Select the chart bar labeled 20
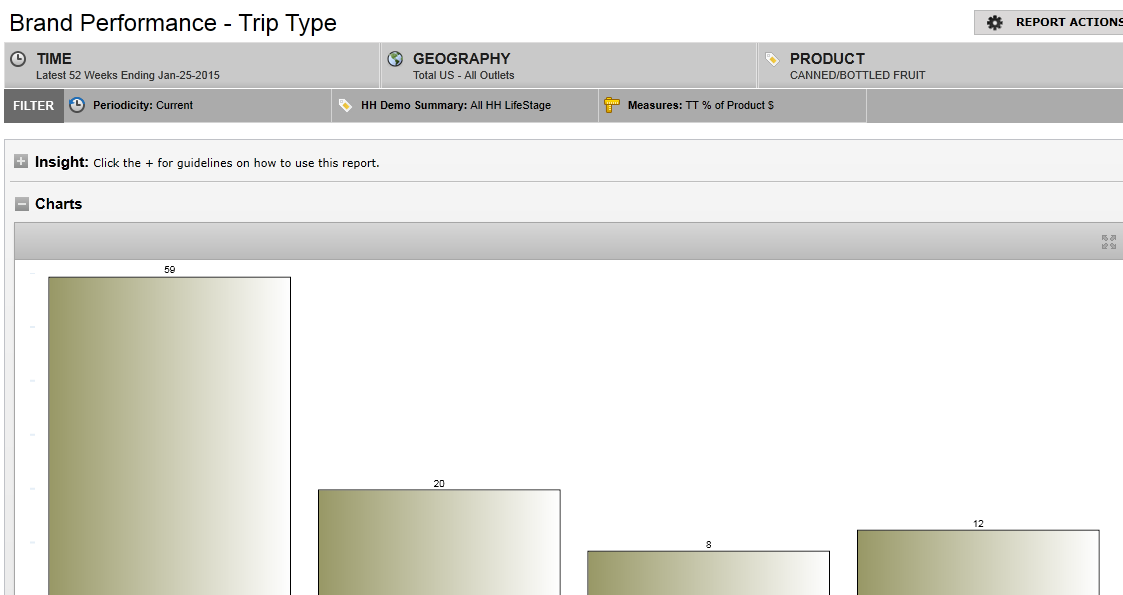Image resolution: width=1123 pixels, height=595 pixels. pyautogui.click(x=439, y=541)
